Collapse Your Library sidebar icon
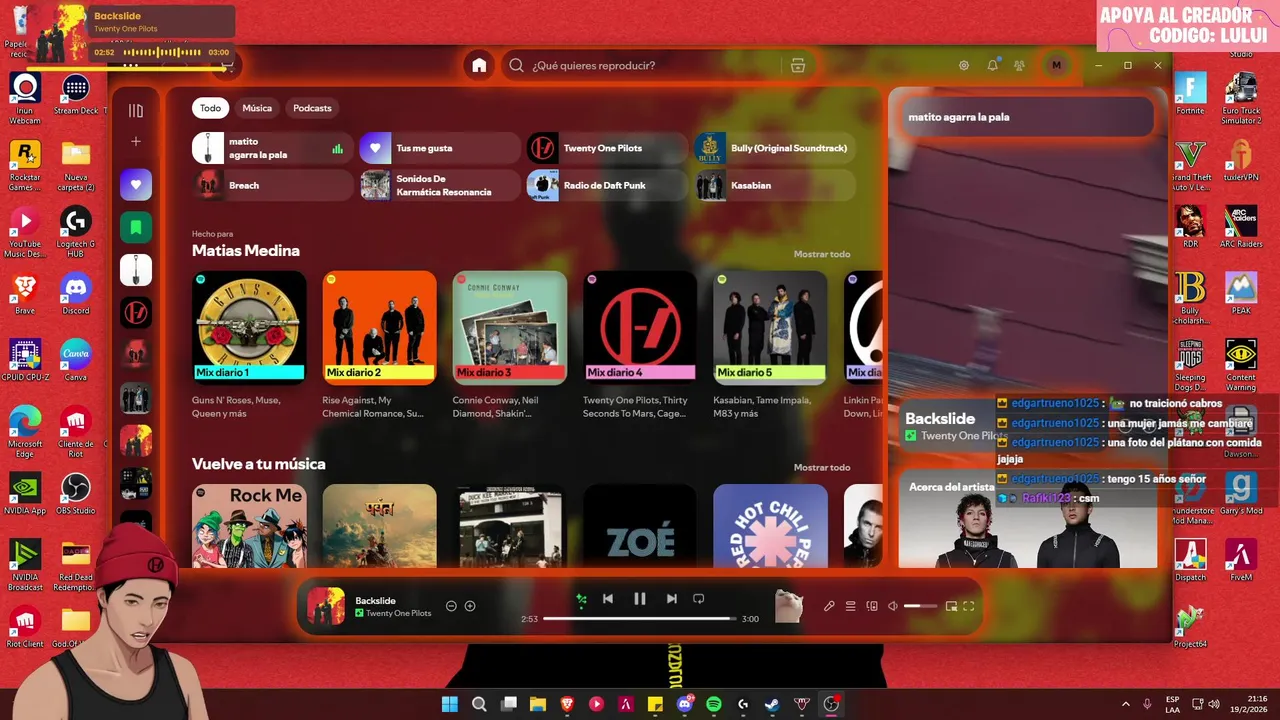Image resolution: width=1280 pixels, height=720 pixels. coord(136,110)
